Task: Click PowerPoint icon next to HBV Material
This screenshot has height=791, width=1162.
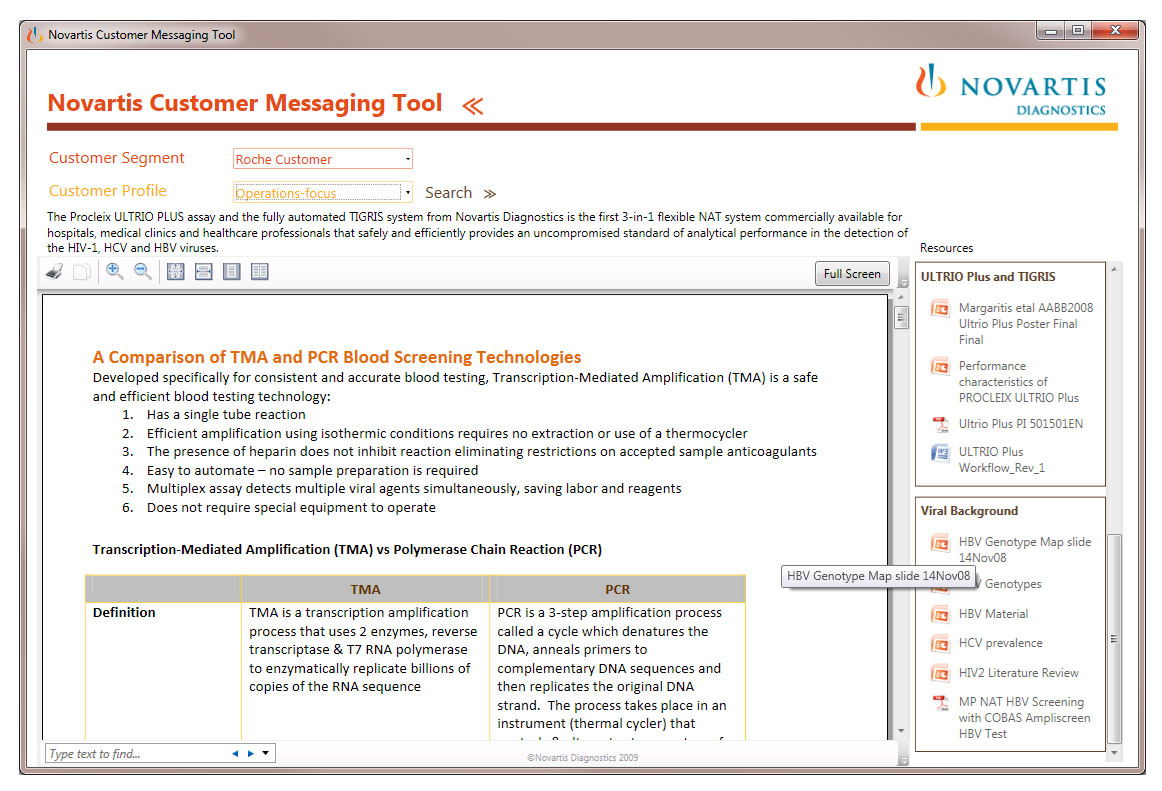Action: click(x=940, y=615)
